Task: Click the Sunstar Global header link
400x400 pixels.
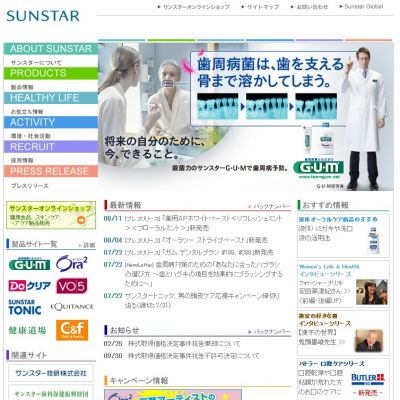Action: (x=361, y=6)
